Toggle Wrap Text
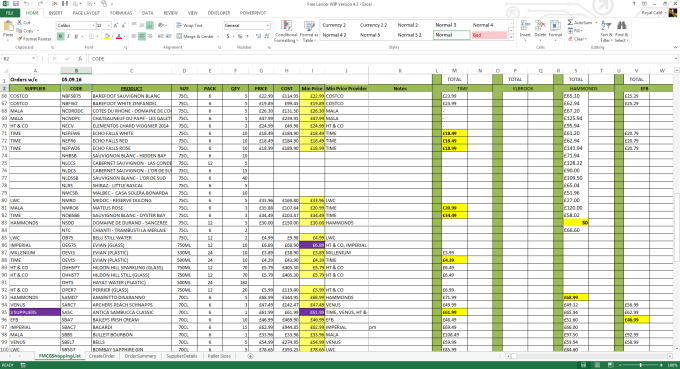The width and height of the screenshot is (680, 369). [190, 26]
